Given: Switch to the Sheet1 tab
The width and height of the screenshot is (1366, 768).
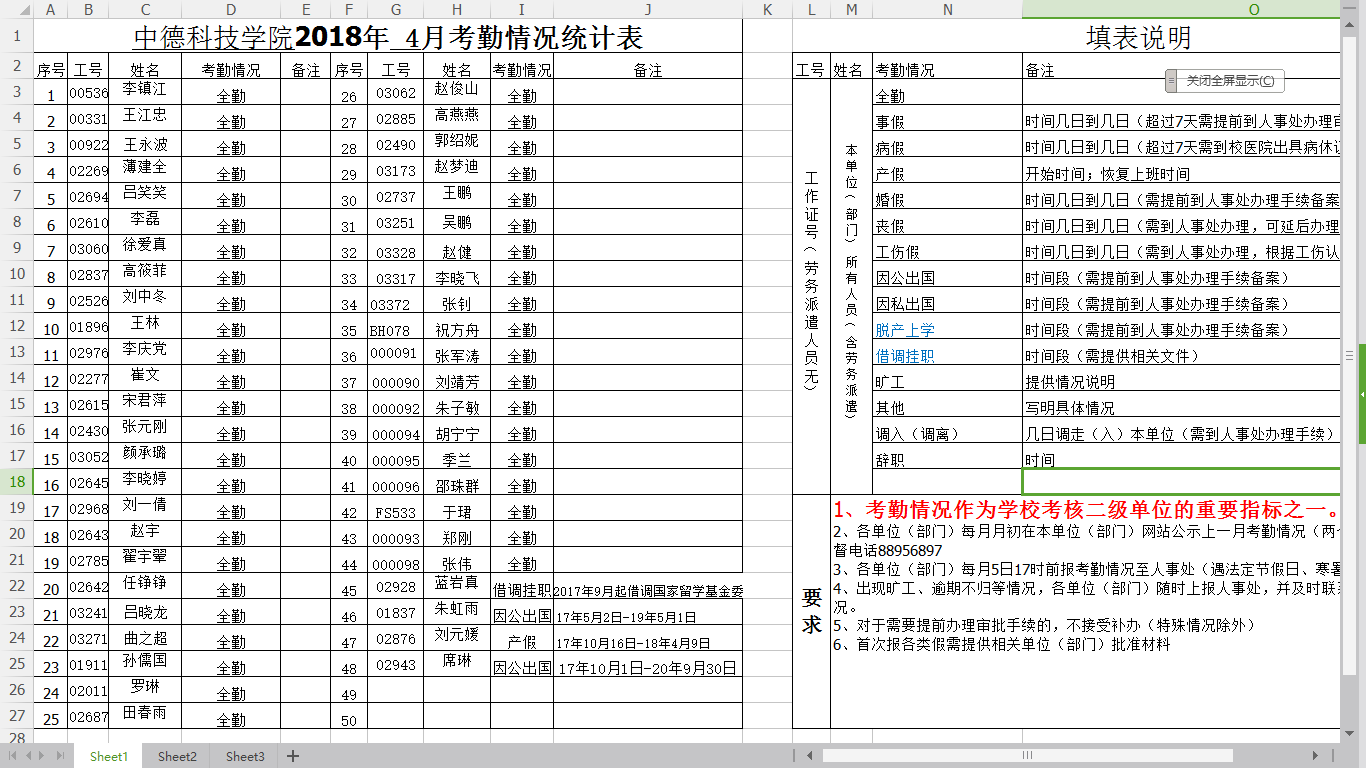Looking at the screenshot, I should (109, 756).
